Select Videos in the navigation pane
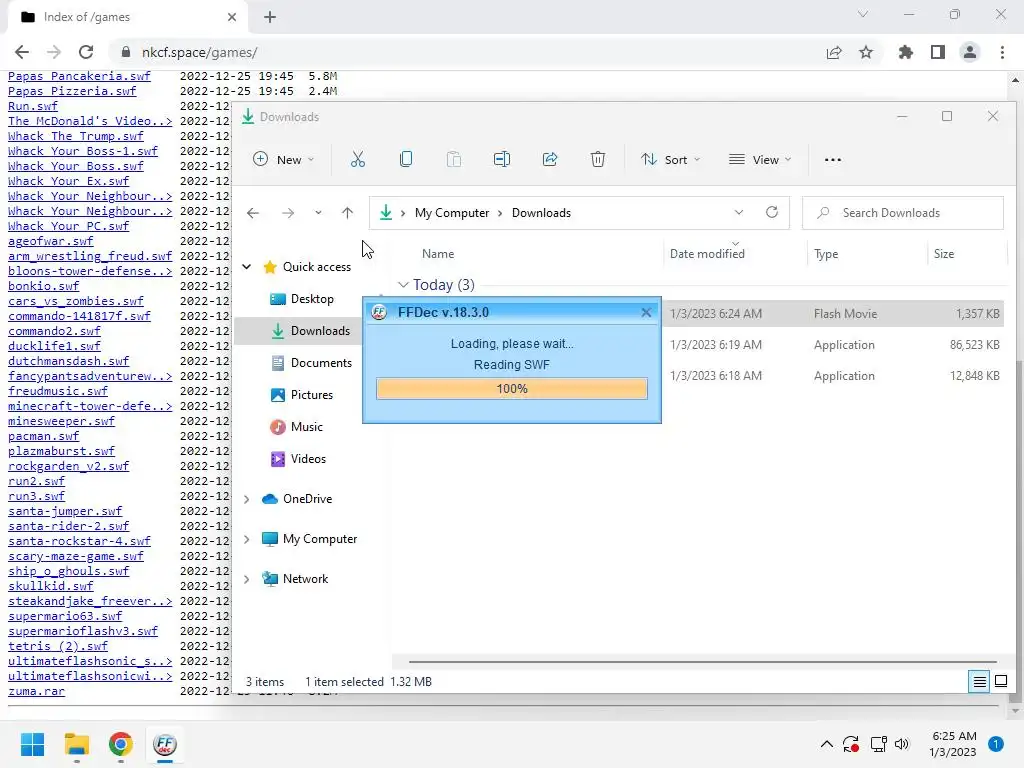Screen dimensions: 1024x768 point(298,459)
